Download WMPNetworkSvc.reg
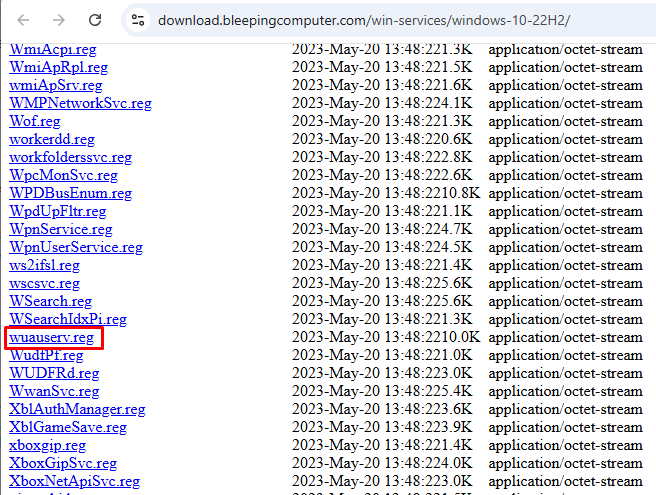The image size is (656, 495). 80,103
